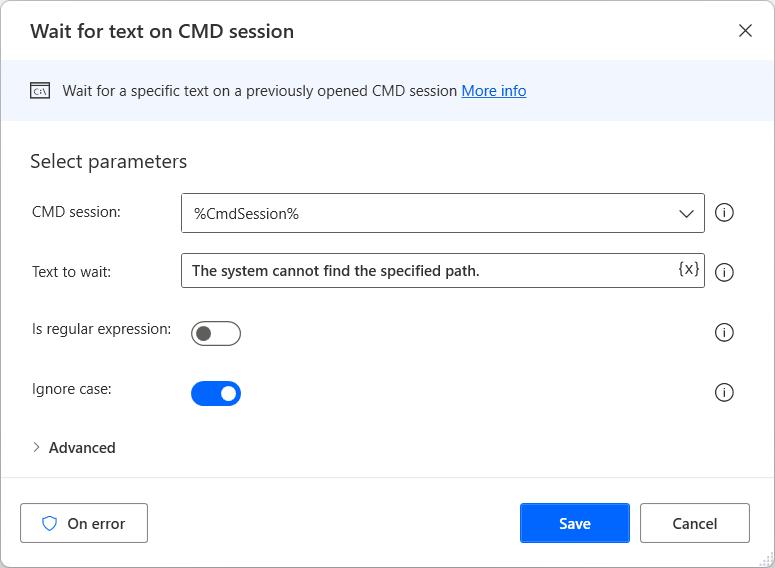Select the %CmdSession% combo box
The width and height of the screenshot is (775, 568).
[430, 213]
